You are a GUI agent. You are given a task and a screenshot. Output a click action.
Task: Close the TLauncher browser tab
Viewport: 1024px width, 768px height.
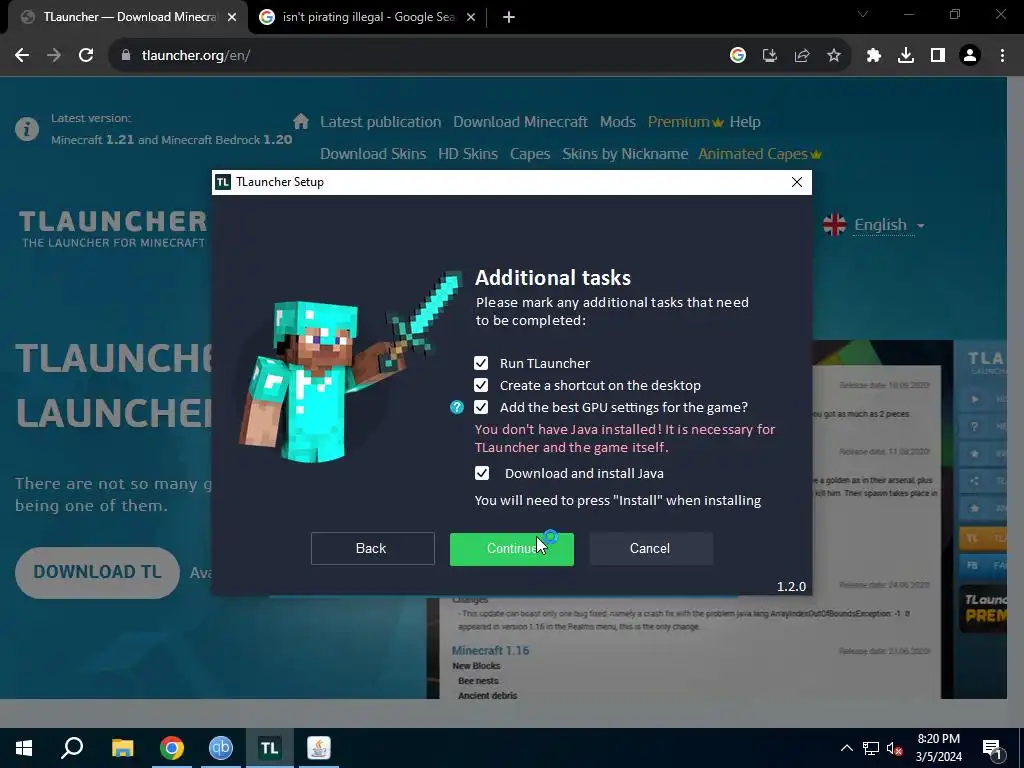tap(232, 18)
